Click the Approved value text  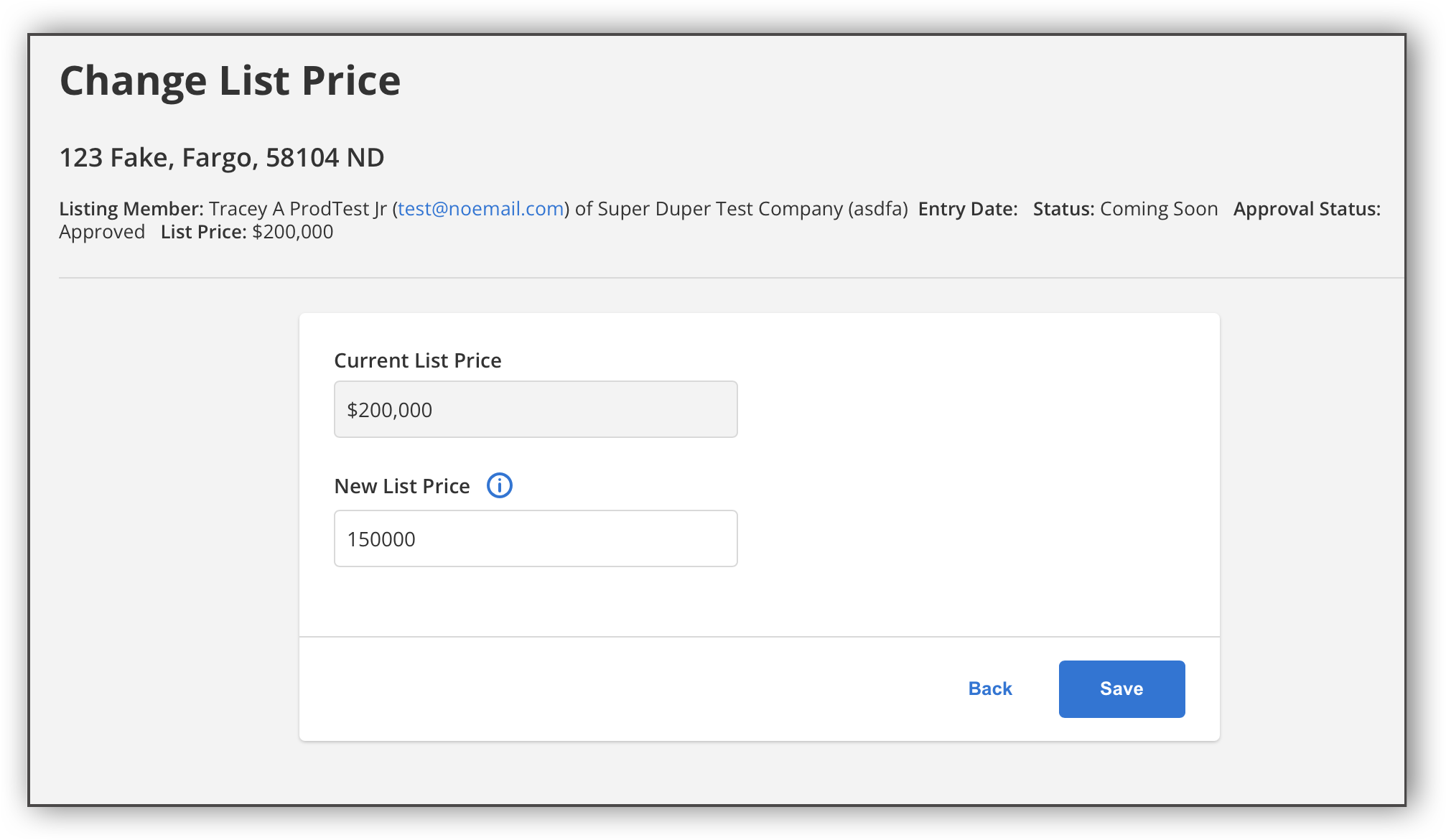click(102, 232)
